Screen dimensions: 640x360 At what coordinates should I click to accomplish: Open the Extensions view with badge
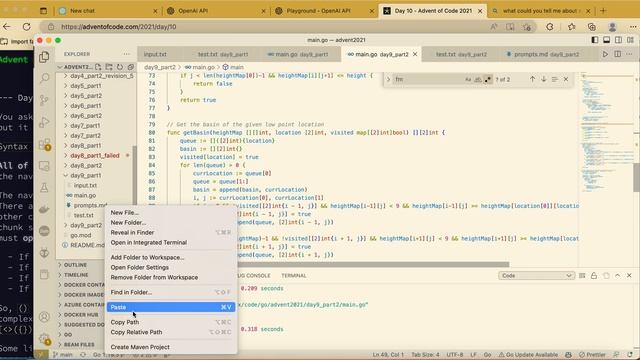coord(44,144)
